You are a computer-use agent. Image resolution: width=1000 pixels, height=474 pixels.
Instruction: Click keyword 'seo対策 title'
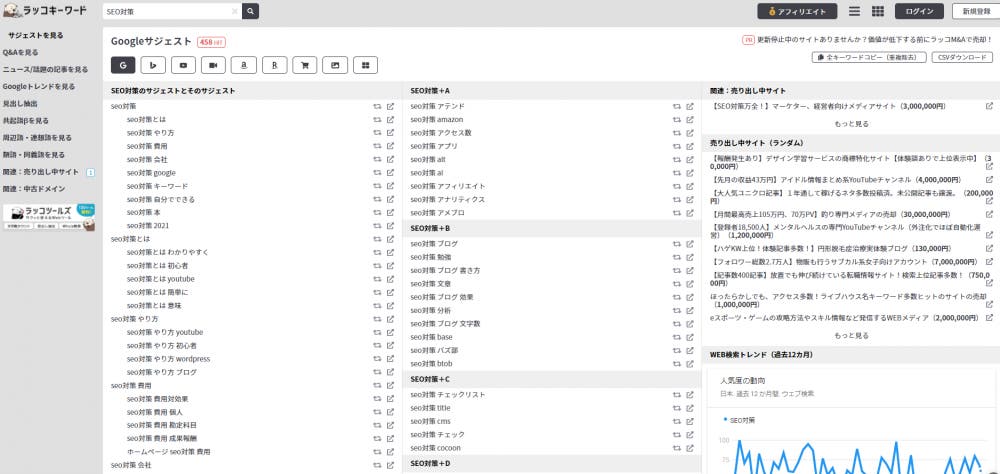[x=430, y=408]
